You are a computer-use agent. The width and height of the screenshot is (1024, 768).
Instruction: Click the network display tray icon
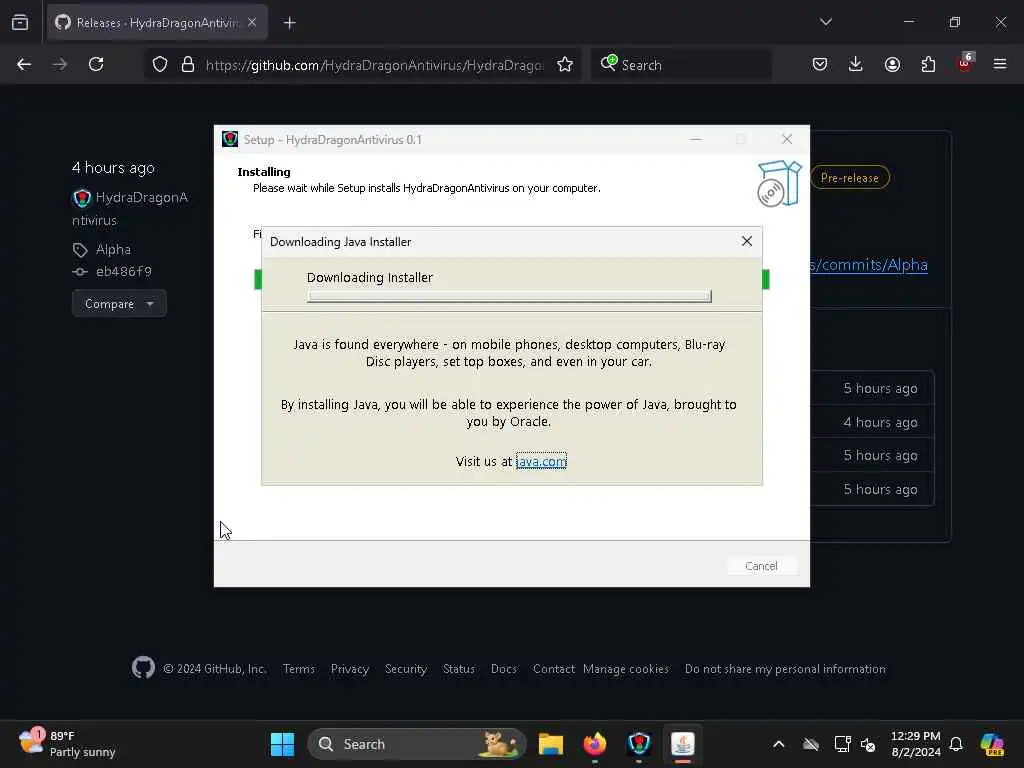[842, 744]
